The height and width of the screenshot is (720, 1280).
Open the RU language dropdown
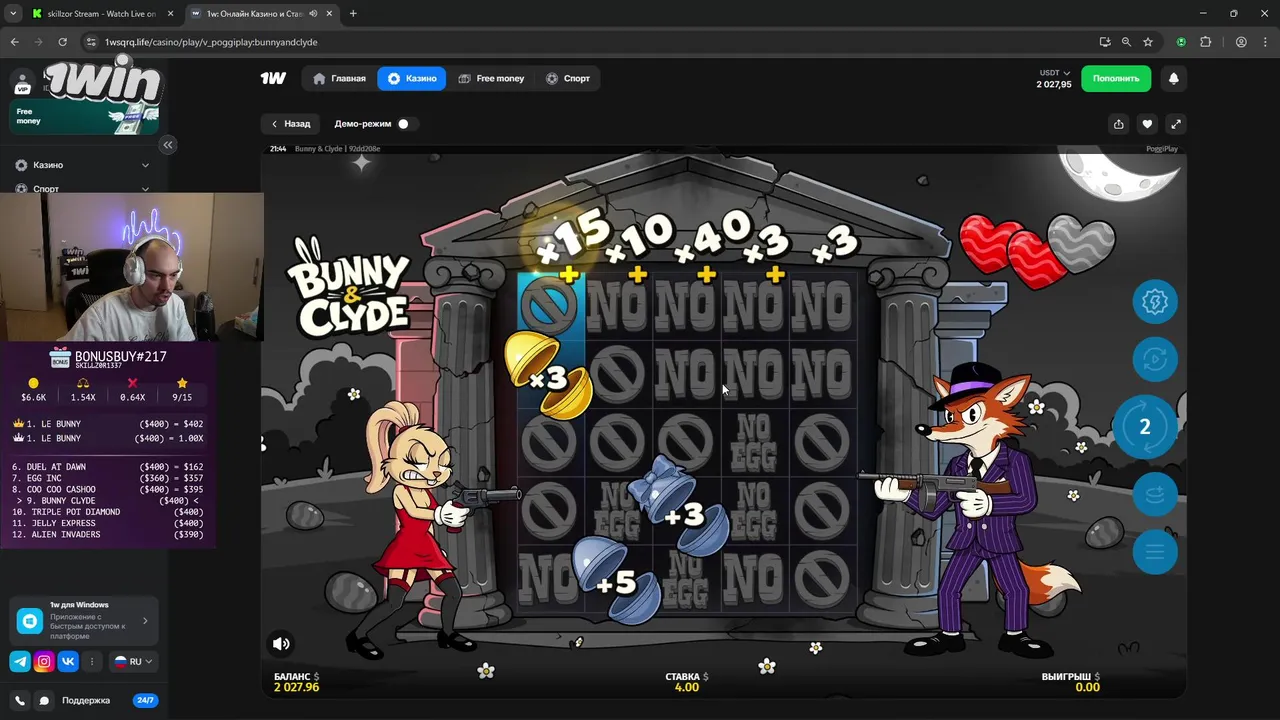pos(133,661)
